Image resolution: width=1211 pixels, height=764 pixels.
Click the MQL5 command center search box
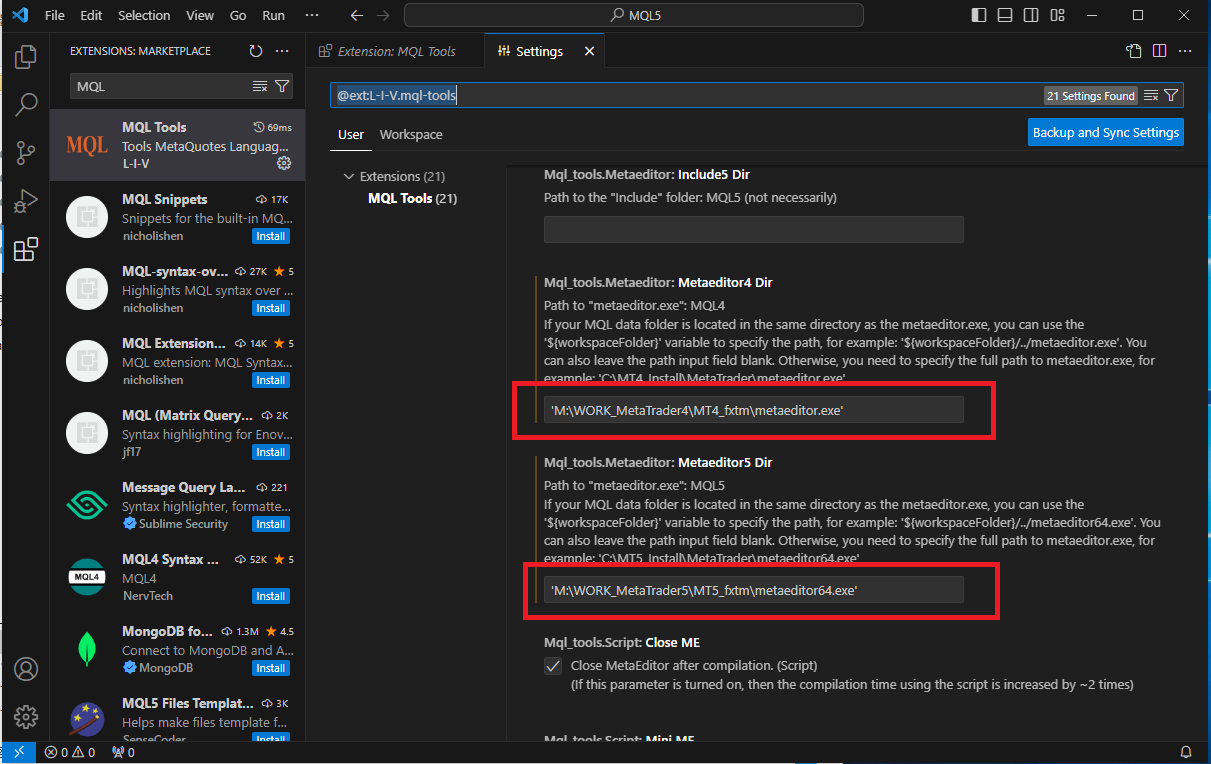(x=634, y=15)
